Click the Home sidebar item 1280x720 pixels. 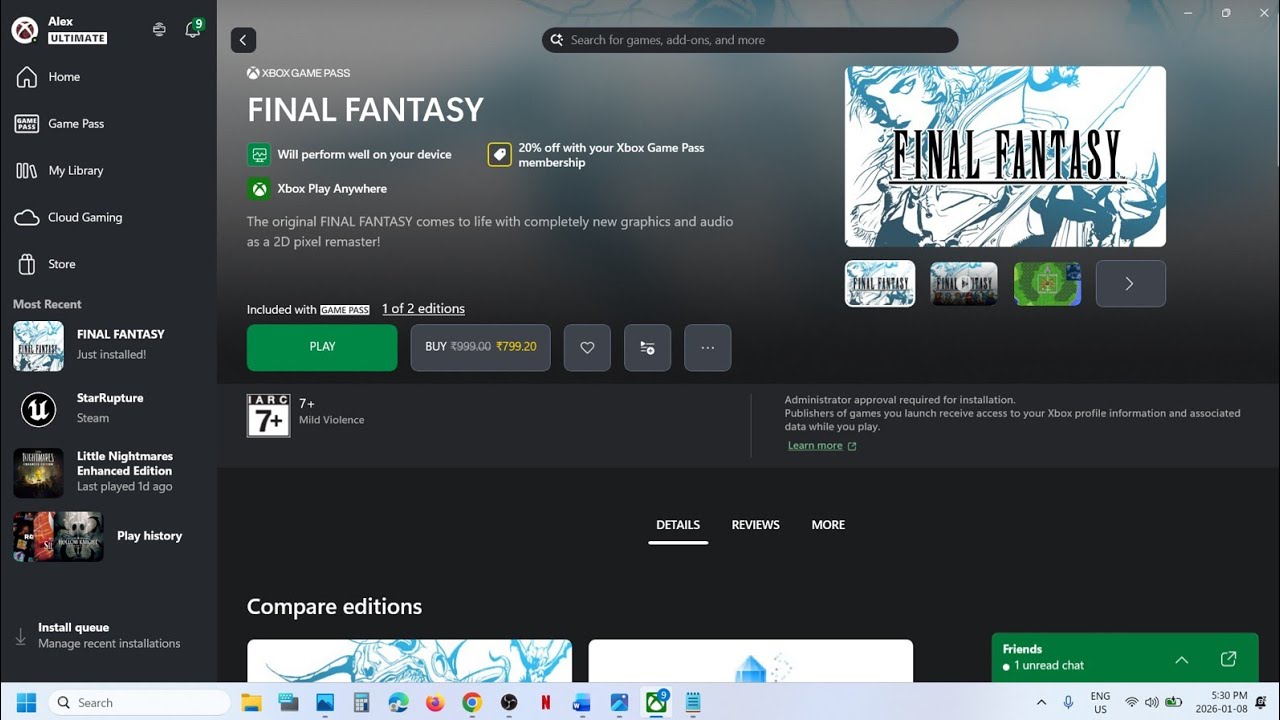(108, 77)
